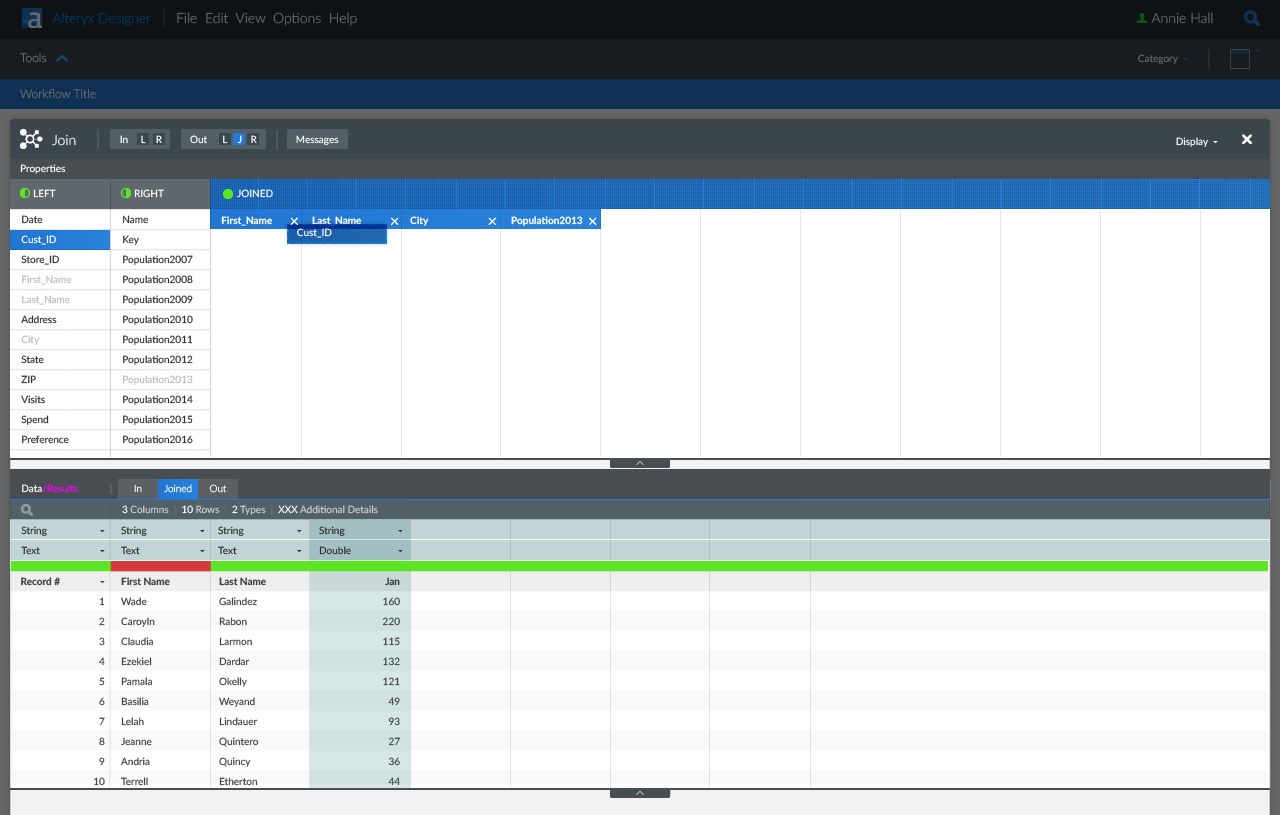This screenshot has width=1280, height=815.
Task: Toggle the J output anchor
Action: tap(239, 140)
